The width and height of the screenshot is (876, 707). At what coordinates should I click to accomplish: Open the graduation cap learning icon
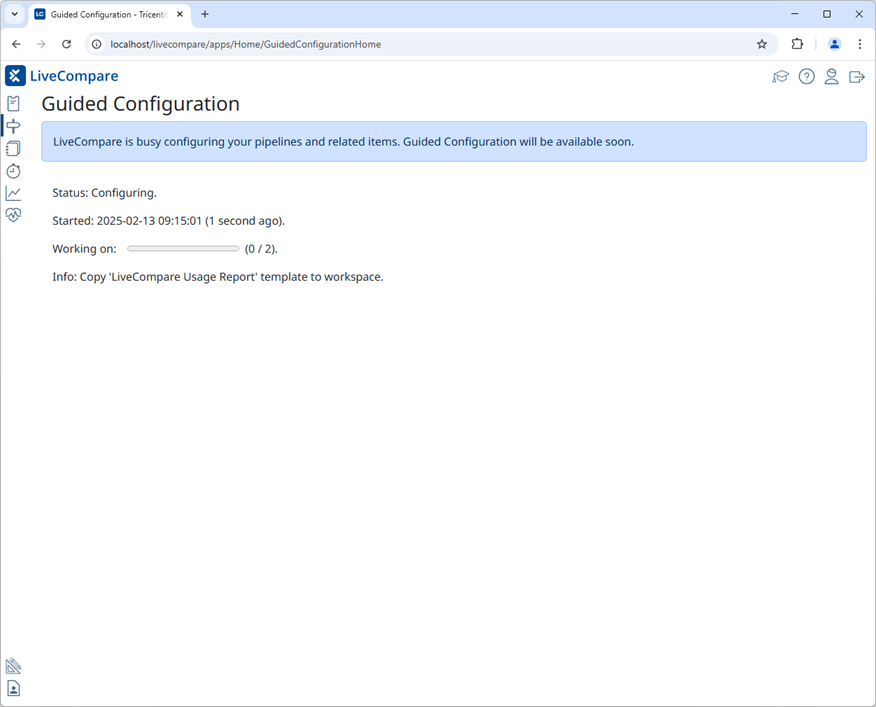point(781,76)
